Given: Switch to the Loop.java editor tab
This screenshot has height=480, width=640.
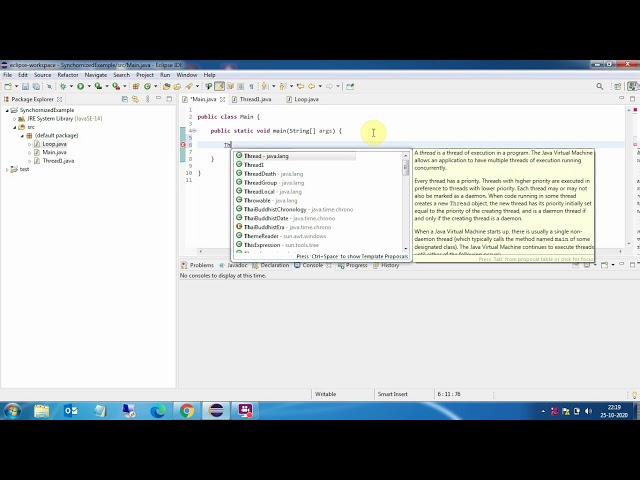Looking at the screenshot, I should [303, 99].
